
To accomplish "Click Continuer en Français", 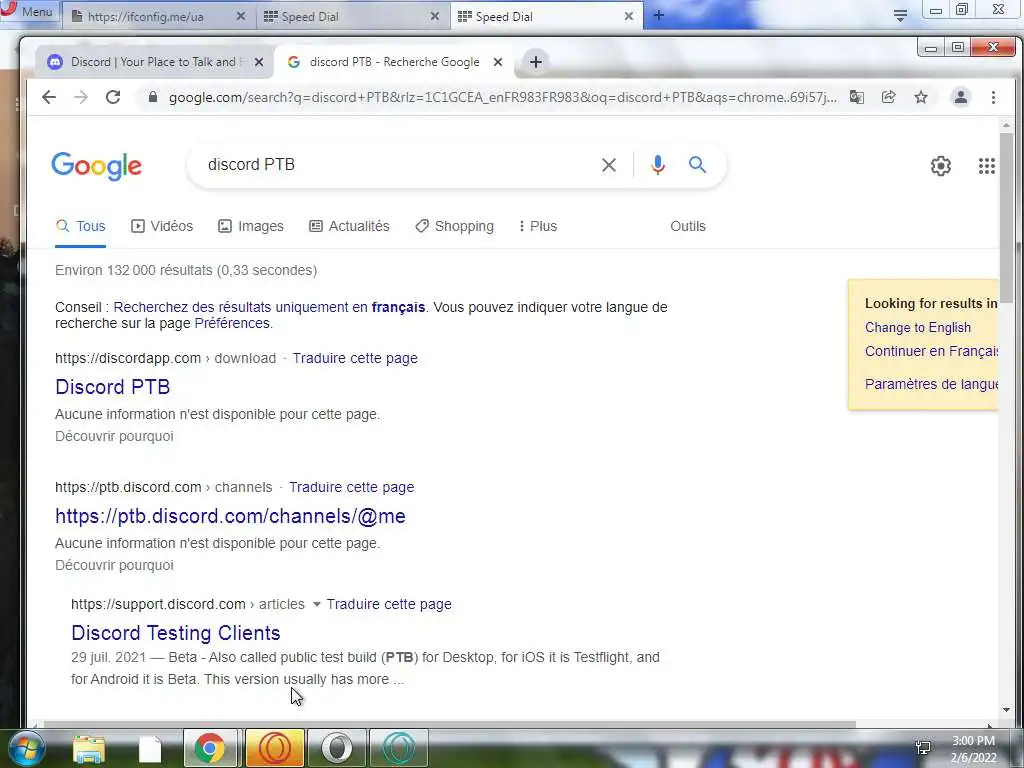I will pos(931,351).
